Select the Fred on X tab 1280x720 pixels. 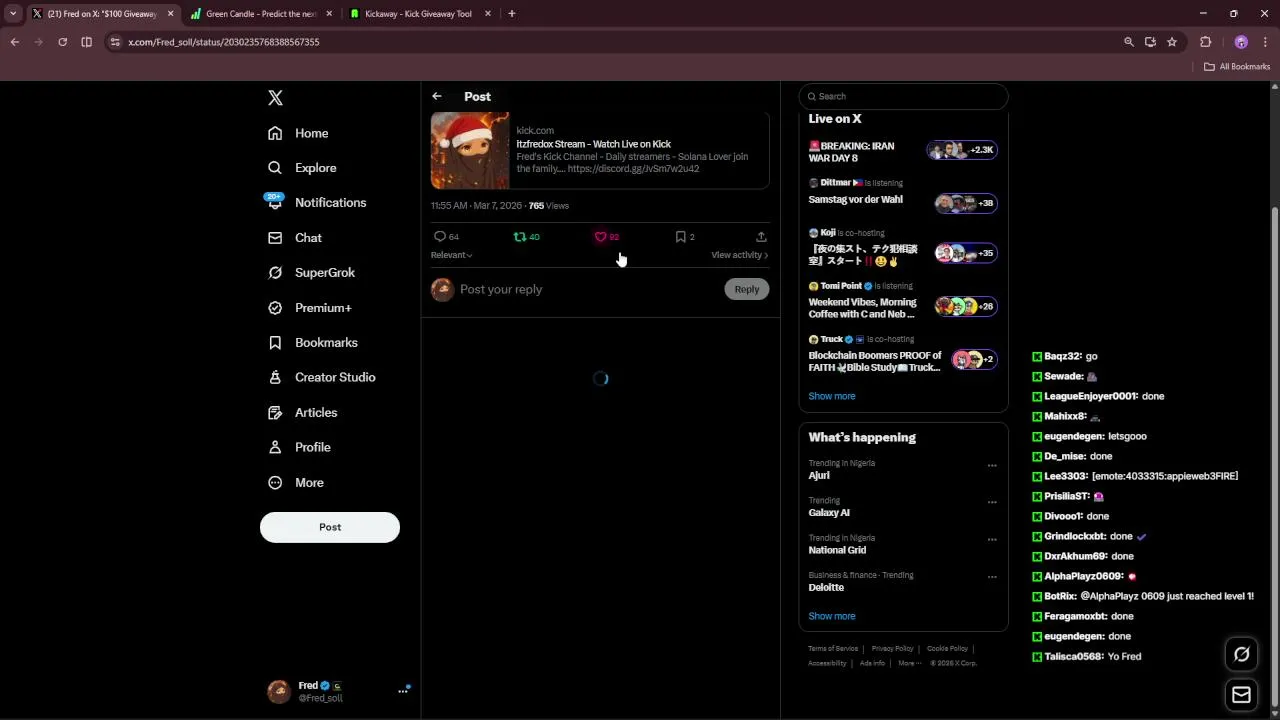pyautogui.click(x=102, y=14)
